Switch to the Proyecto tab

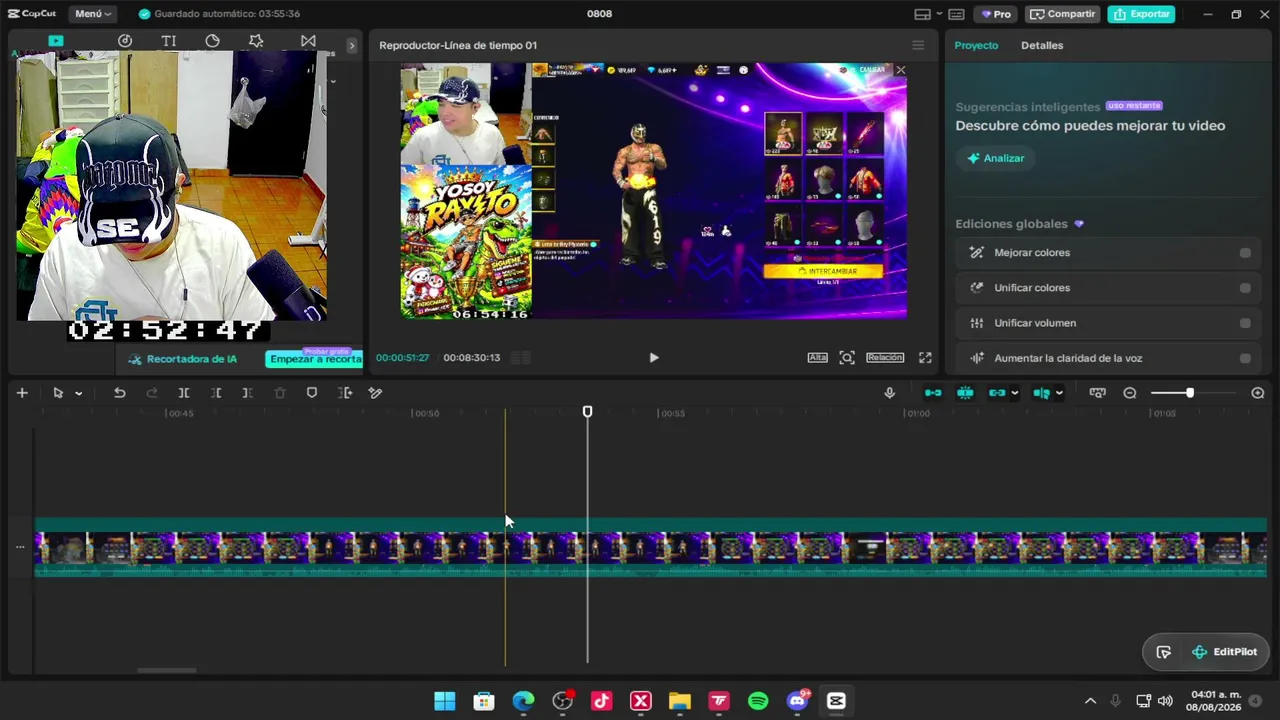point(976,45)
